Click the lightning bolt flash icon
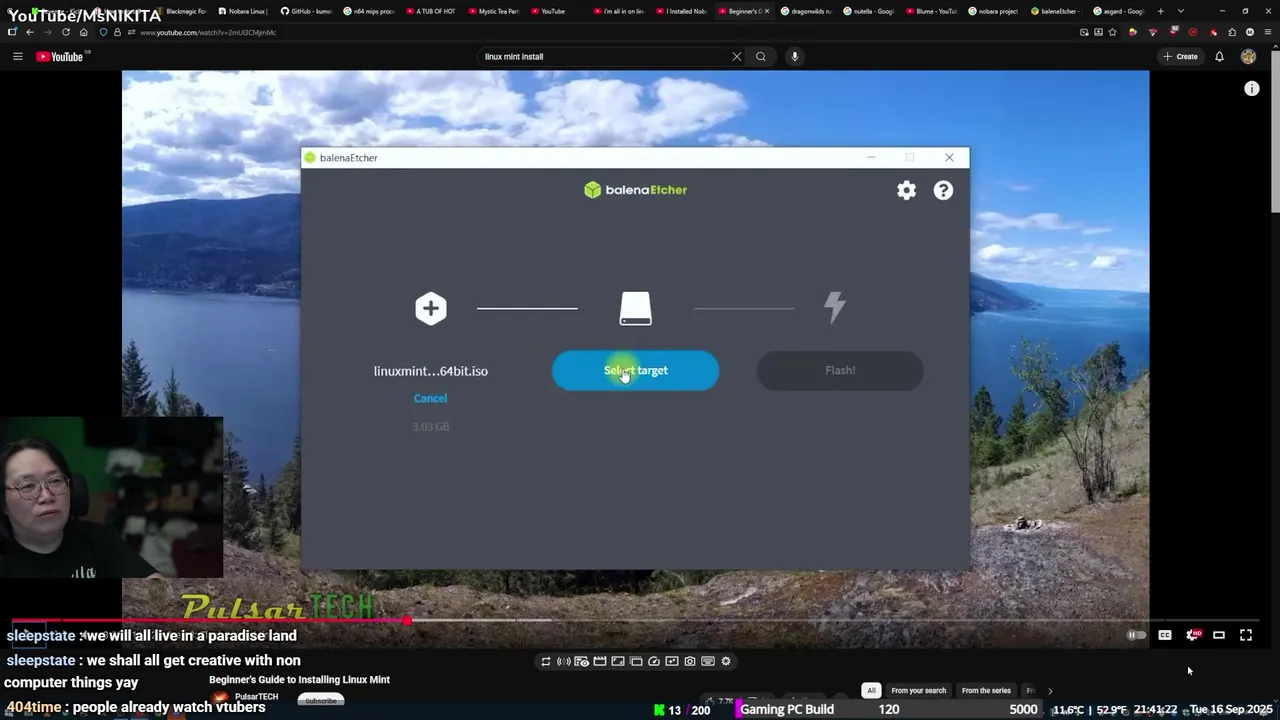This screenshot has width=1280, height=720. (835, 308)
